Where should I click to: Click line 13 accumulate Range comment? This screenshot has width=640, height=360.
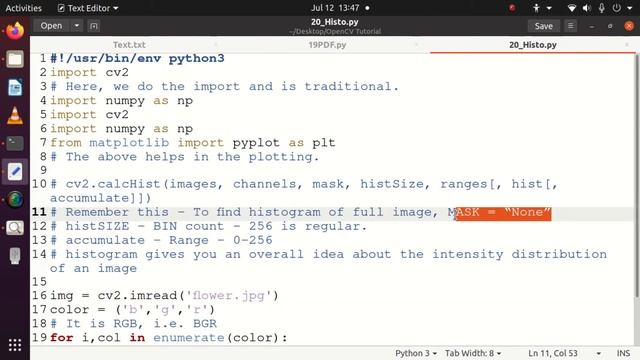161,240
